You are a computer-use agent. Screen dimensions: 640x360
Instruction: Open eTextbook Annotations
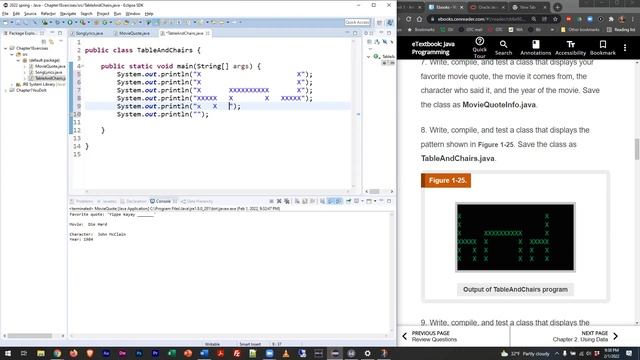click(536, 47)
